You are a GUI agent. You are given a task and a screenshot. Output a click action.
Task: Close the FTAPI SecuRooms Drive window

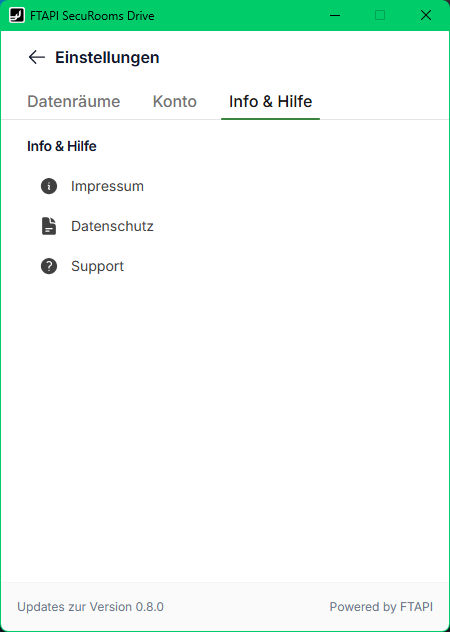(426, 15)
